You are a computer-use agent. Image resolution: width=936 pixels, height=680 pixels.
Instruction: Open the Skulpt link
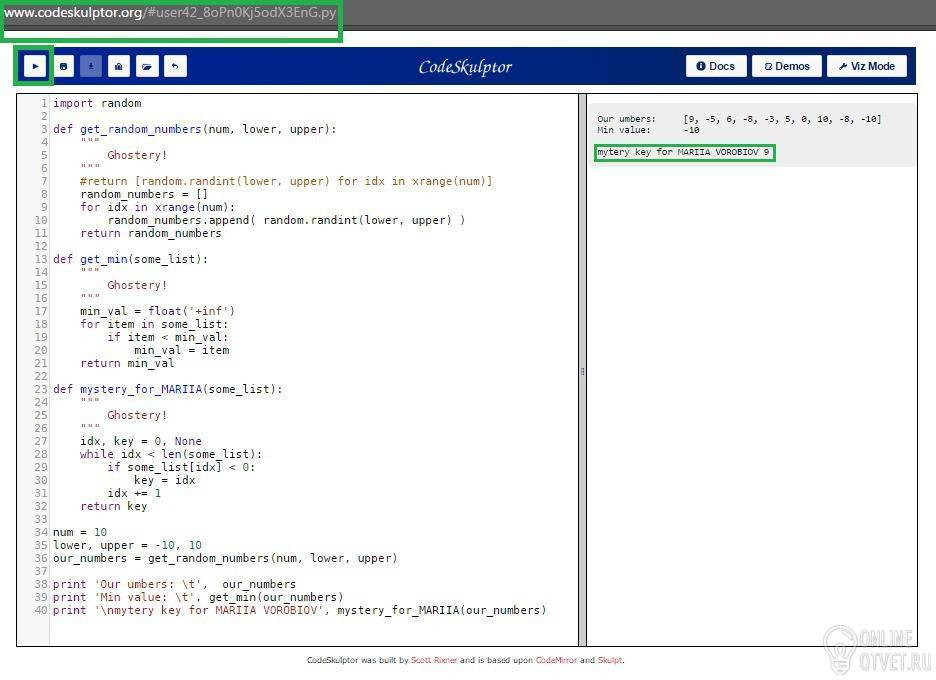(610, 660)
